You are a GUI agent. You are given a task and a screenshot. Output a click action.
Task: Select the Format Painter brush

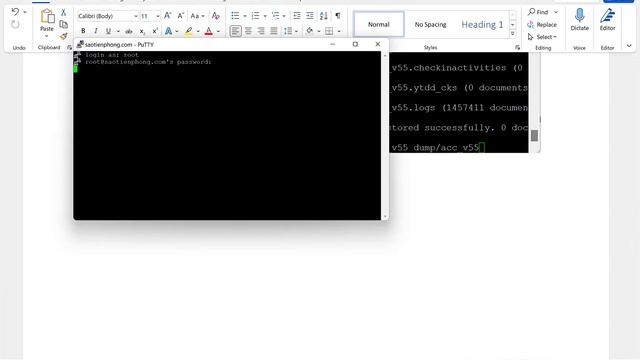click(63, 36)
